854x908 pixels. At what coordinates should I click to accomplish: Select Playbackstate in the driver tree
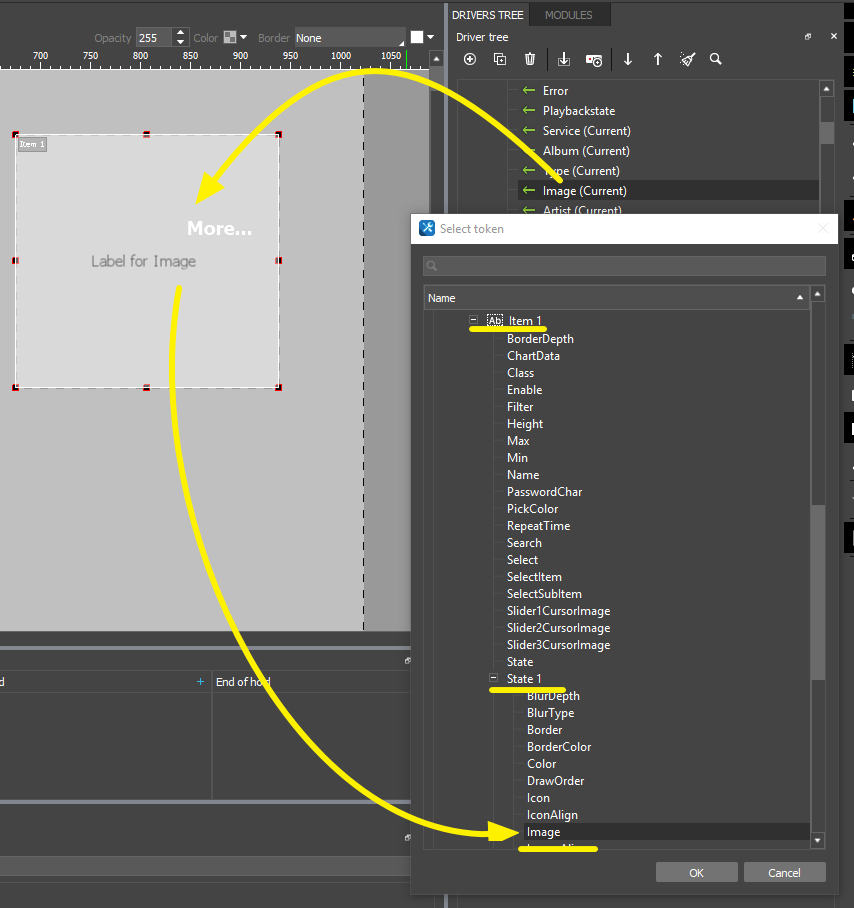[578, 111]
